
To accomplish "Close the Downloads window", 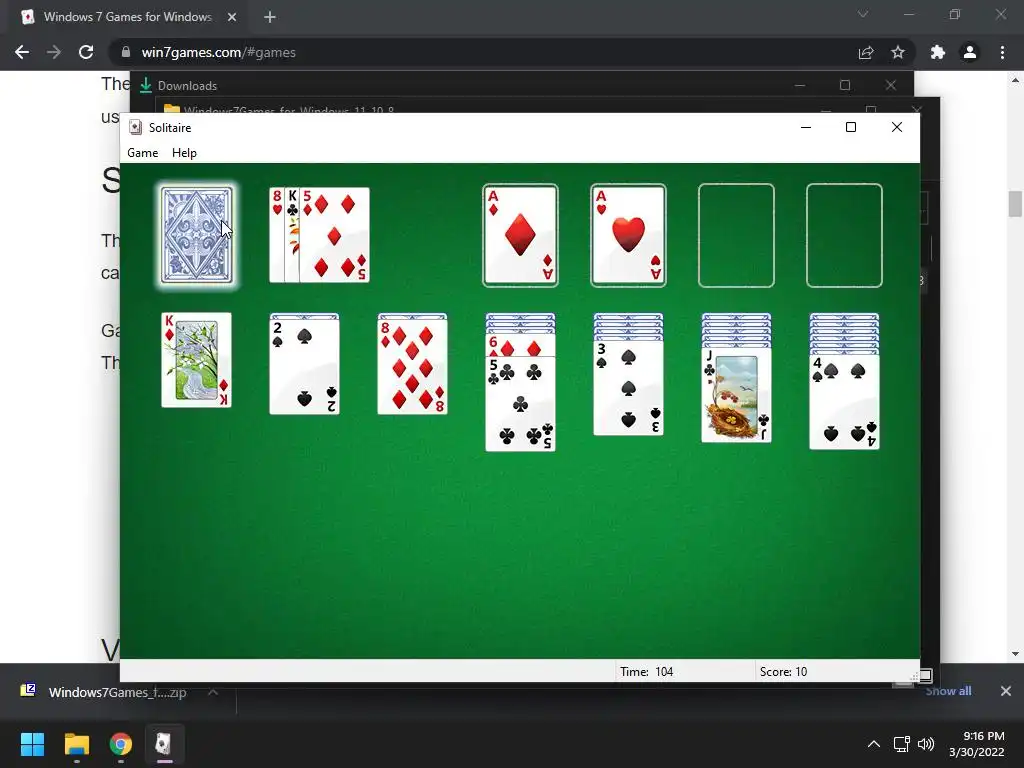I will coord(890,85).
